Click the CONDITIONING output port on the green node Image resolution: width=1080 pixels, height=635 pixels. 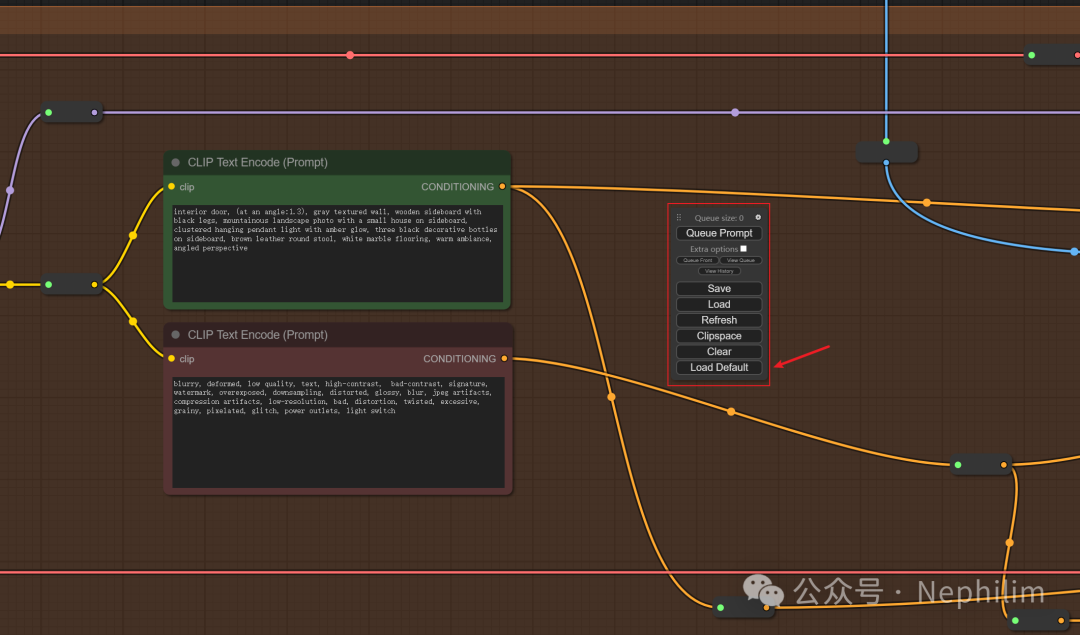[x=502, y=187]
